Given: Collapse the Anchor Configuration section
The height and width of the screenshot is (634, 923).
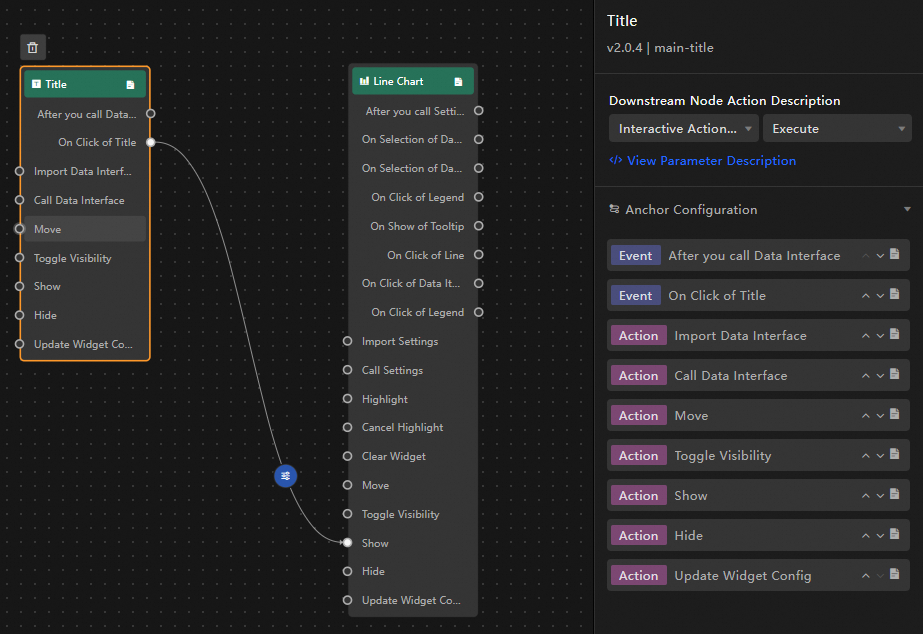Looking at the screenshot, I should (906, 210).
